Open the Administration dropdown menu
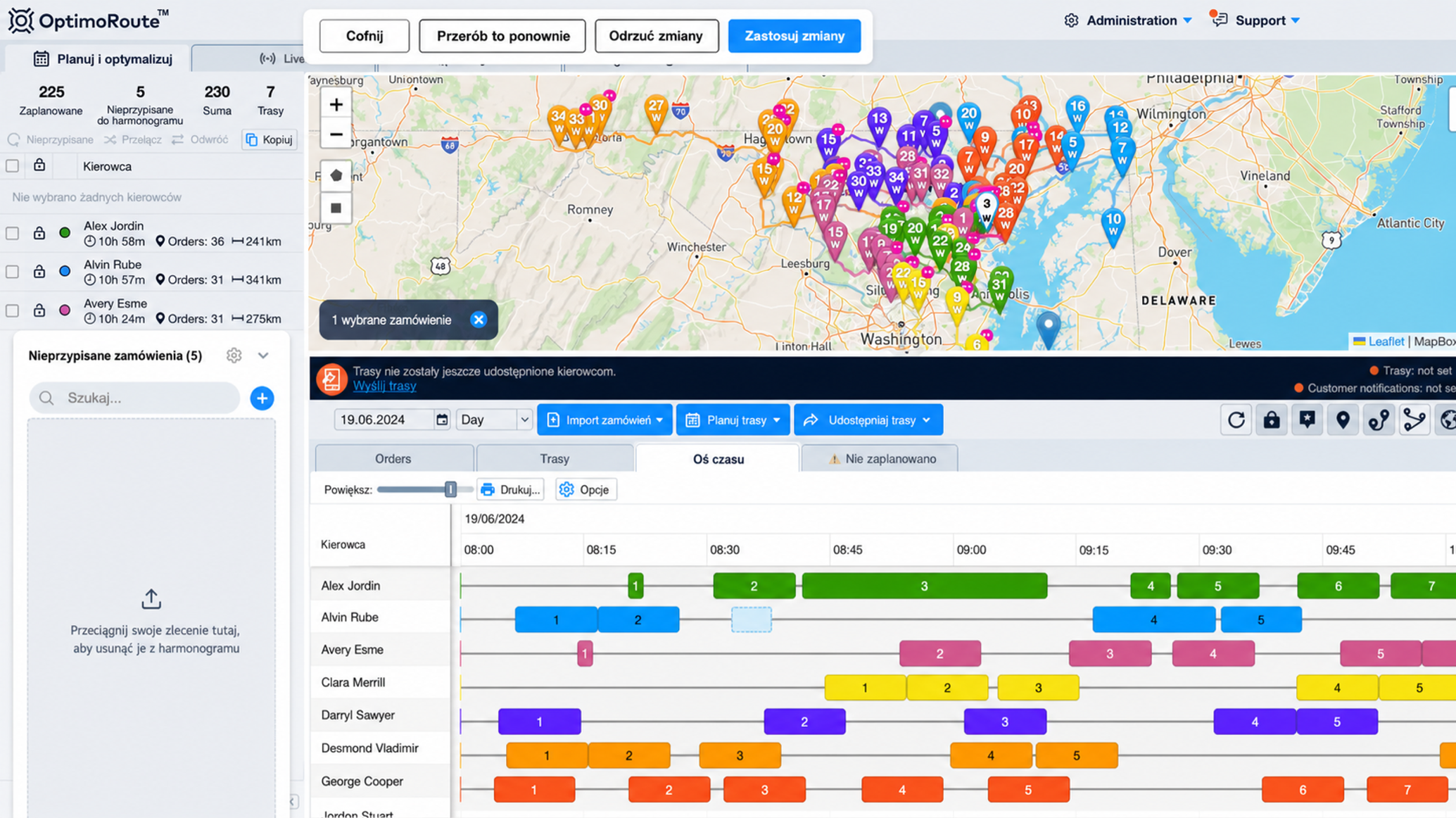Screen dimensions: 1456x818 1129,20
